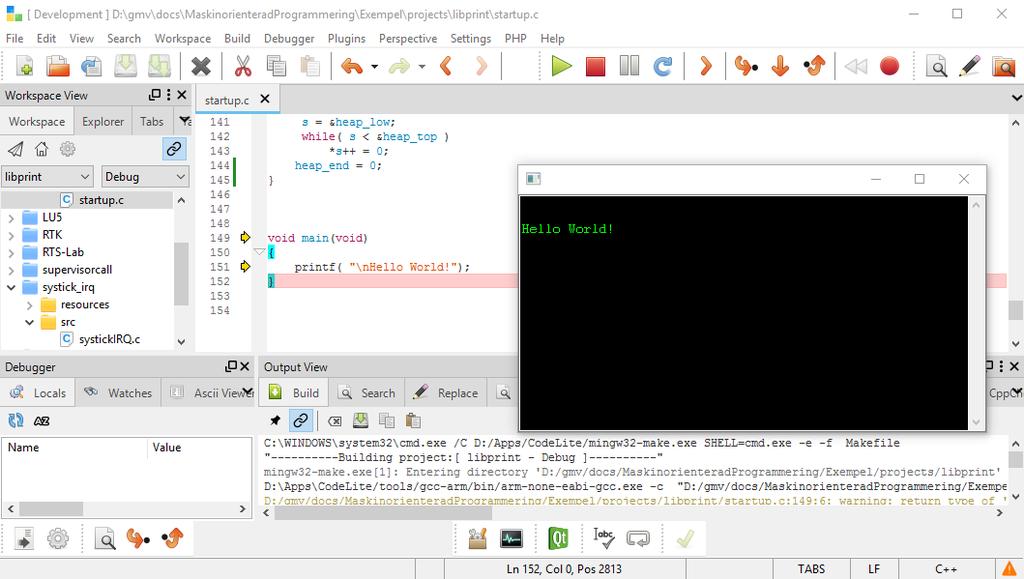This screenshot has height=579, width=1024.
Task: Toggle breakpoint marker at line 151
Action: 245,266
